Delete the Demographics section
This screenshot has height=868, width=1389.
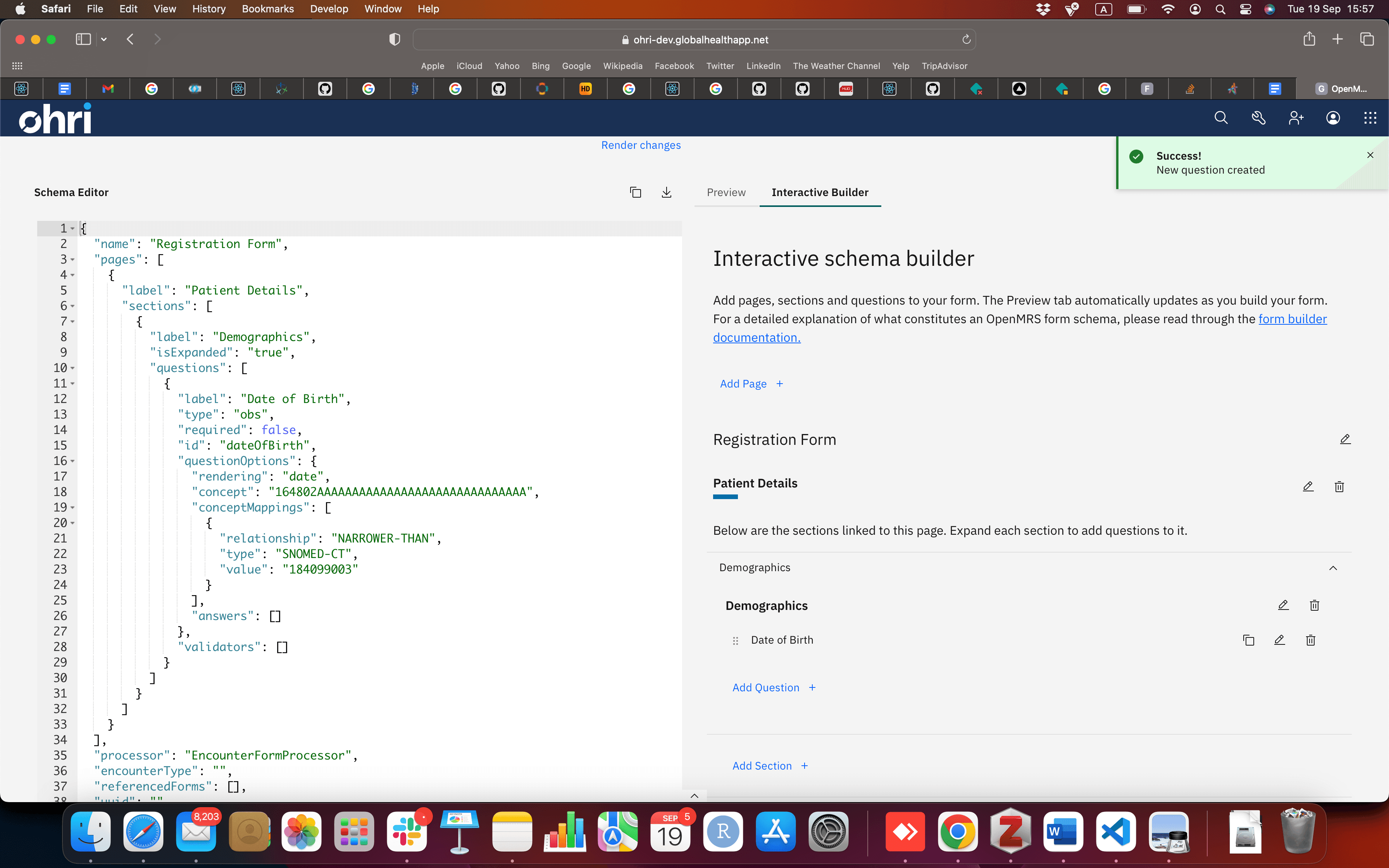[1314, 605]
